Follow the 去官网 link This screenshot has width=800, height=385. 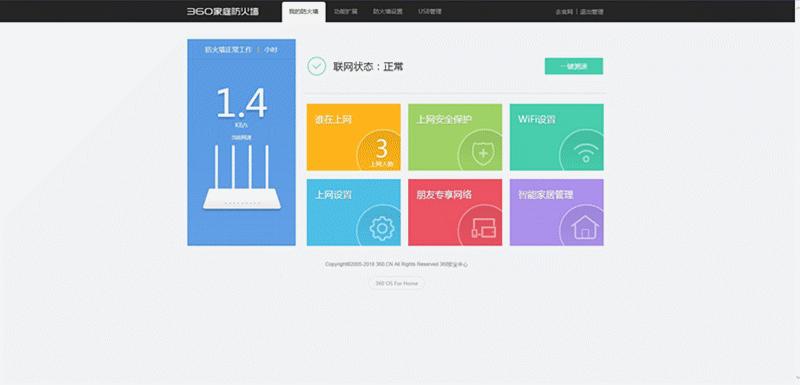[x=564, y=12]
